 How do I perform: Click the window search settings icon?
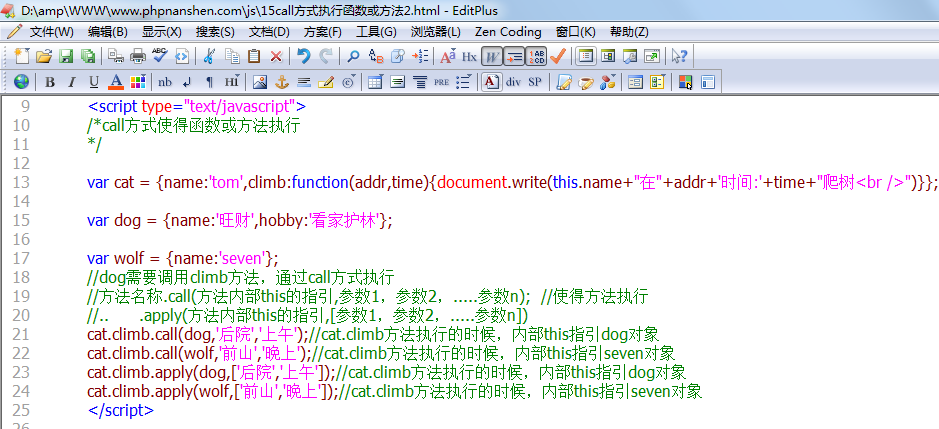630,56
